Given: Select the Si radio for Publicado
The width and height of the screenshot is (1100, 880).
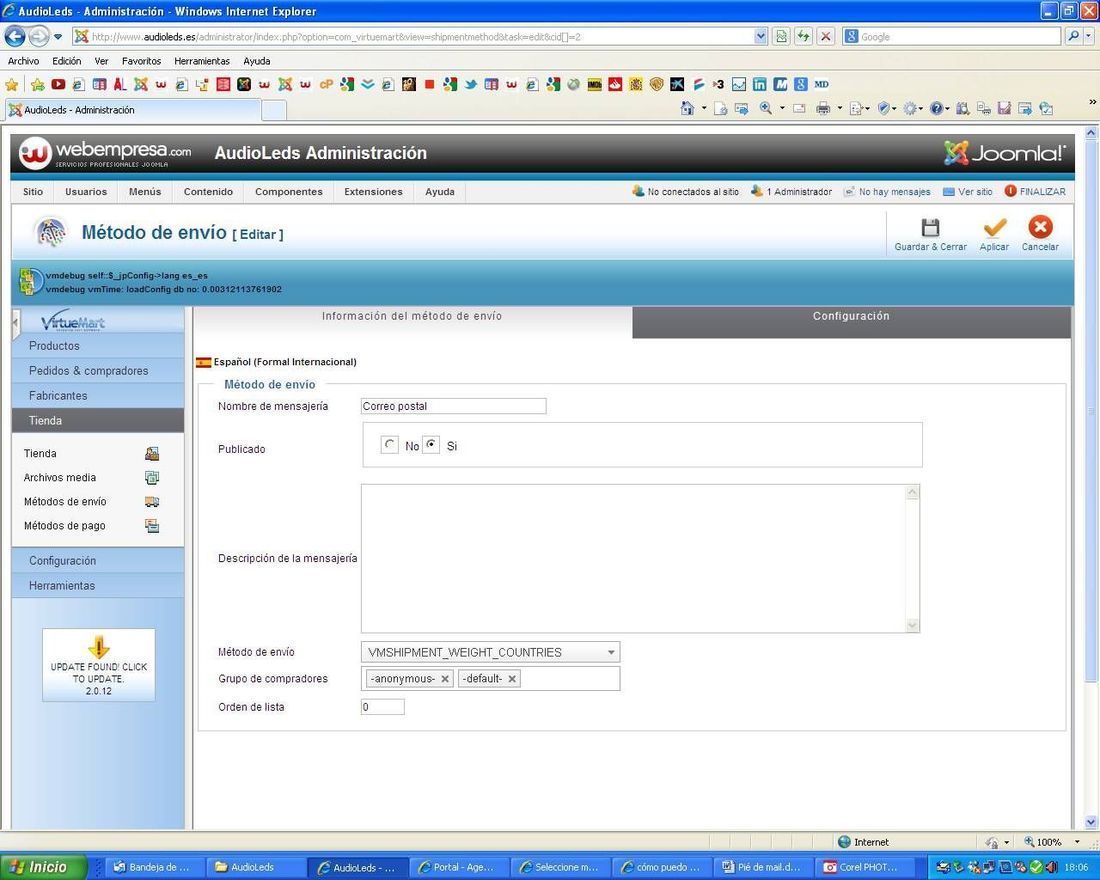Looking at the screenshot, I should (431, 445).
